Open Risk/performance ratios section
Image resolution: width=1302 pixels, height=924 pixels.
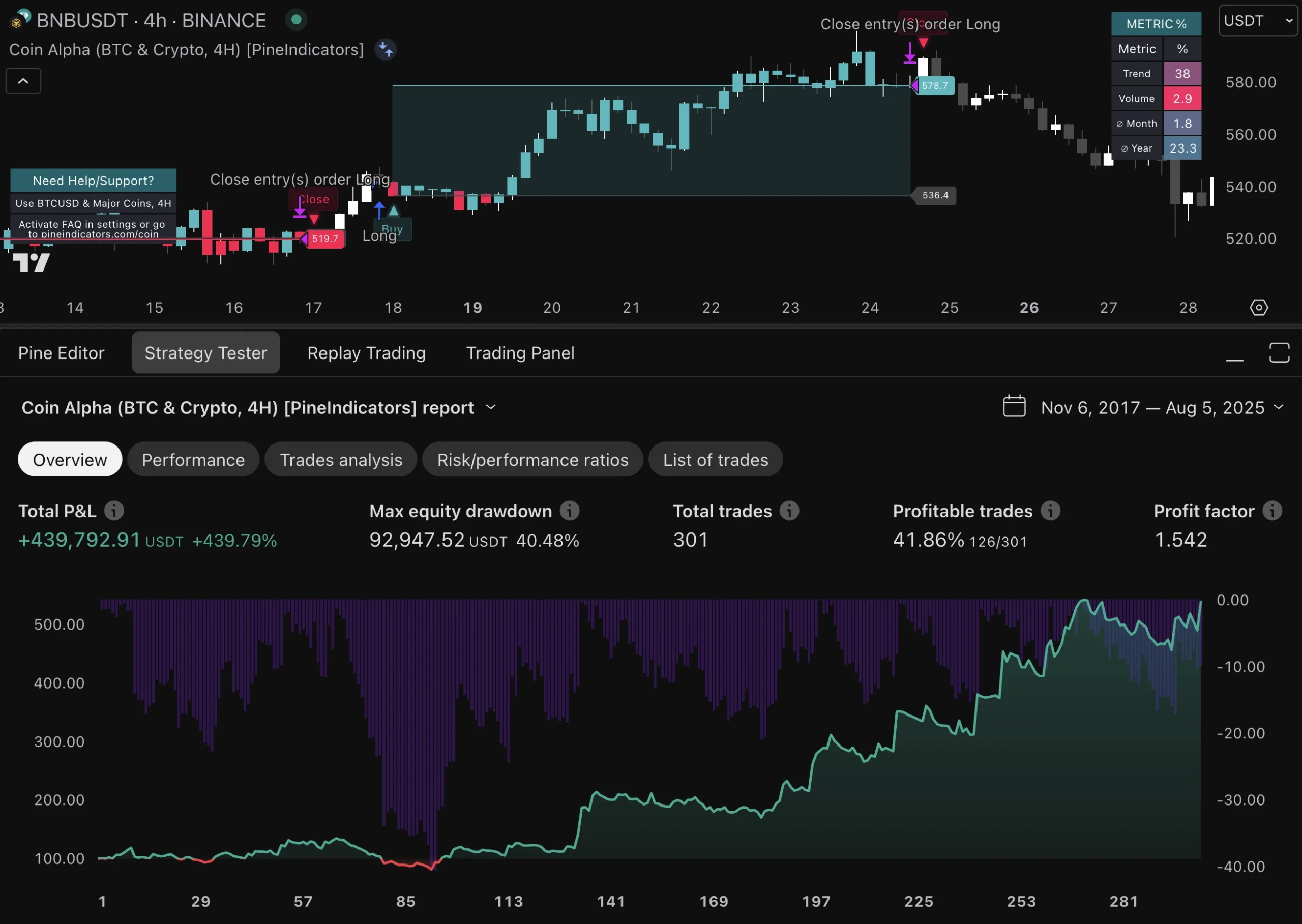[x=532, y=460]
